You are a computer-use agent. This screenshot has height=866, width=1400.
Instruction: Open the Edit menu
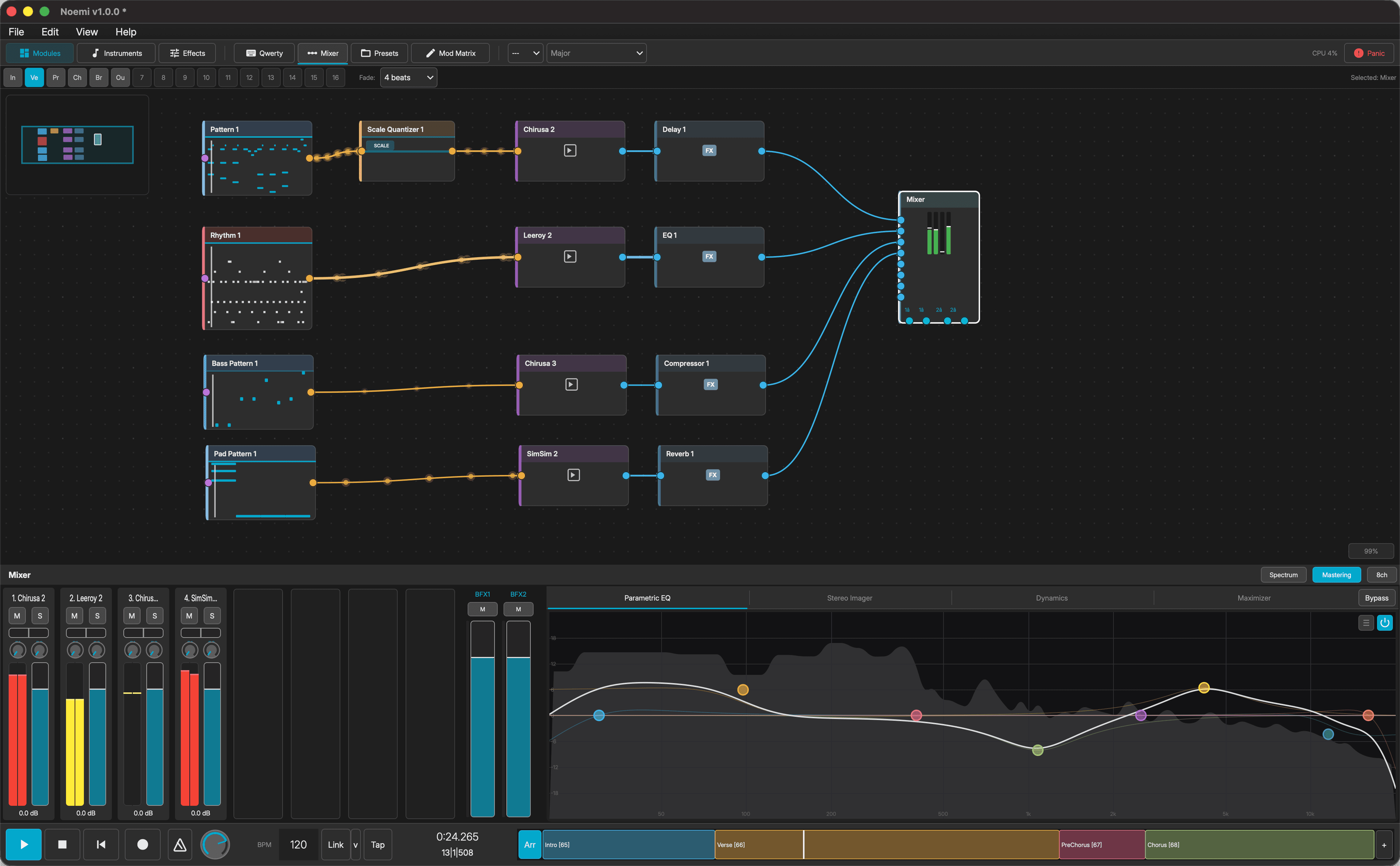[50, 31]
